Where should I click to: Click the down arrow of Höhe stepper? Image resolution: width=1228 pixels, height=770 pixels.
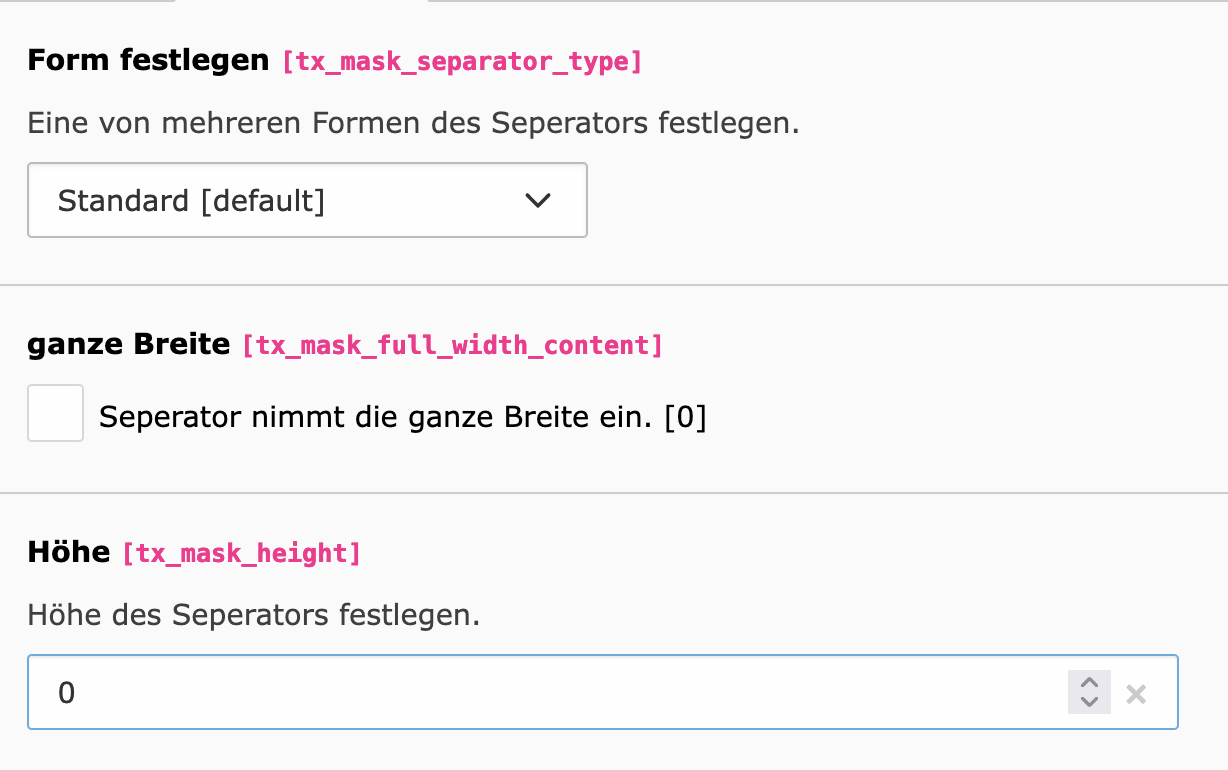pyautogui.click(x=1089, y=702)
